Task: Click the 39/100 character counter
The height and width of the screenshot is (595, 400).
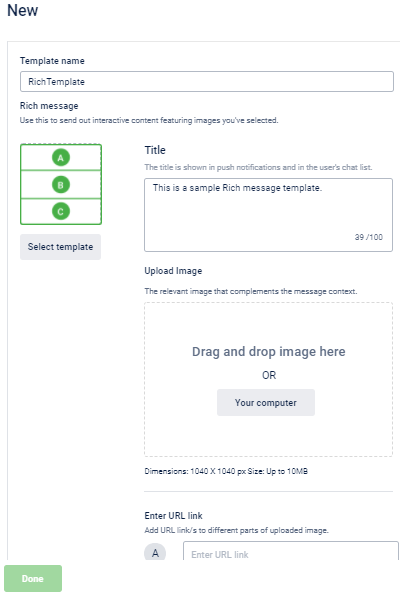Action: tap(369, 237)
